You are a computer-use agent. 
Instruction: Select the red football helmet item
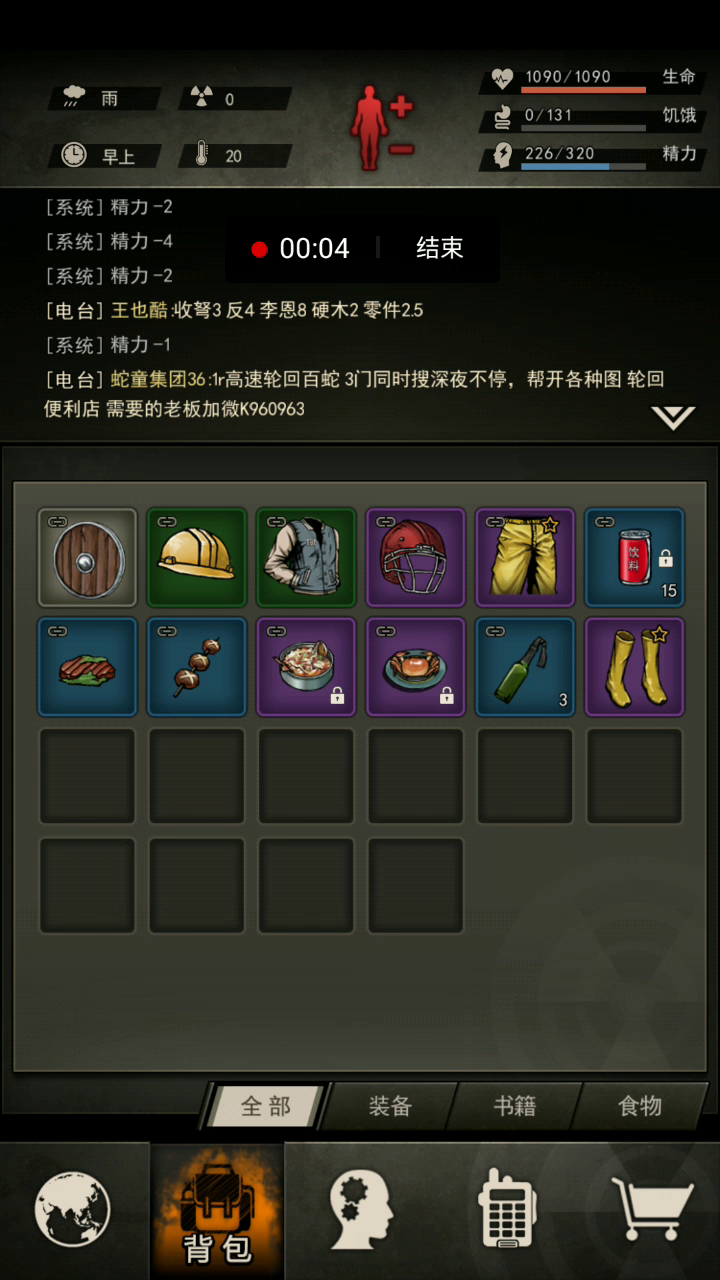pyautogui.click(x=416, y=557)
